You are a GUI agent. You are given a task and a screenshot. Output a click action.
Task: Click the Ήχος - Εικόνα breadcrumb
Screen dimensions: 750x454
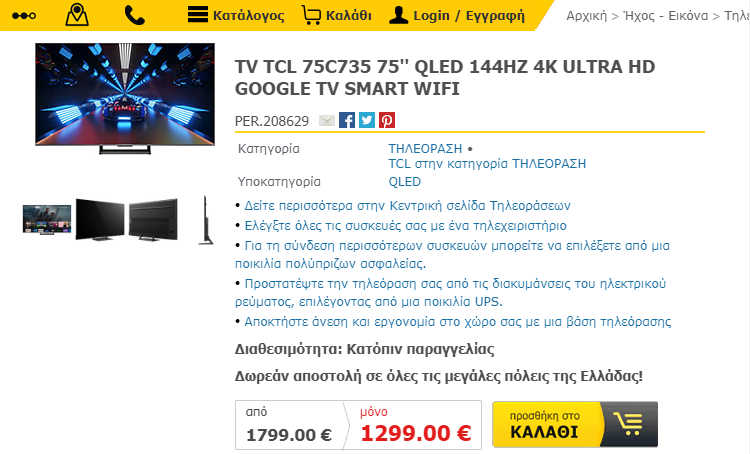coord(666,16)
